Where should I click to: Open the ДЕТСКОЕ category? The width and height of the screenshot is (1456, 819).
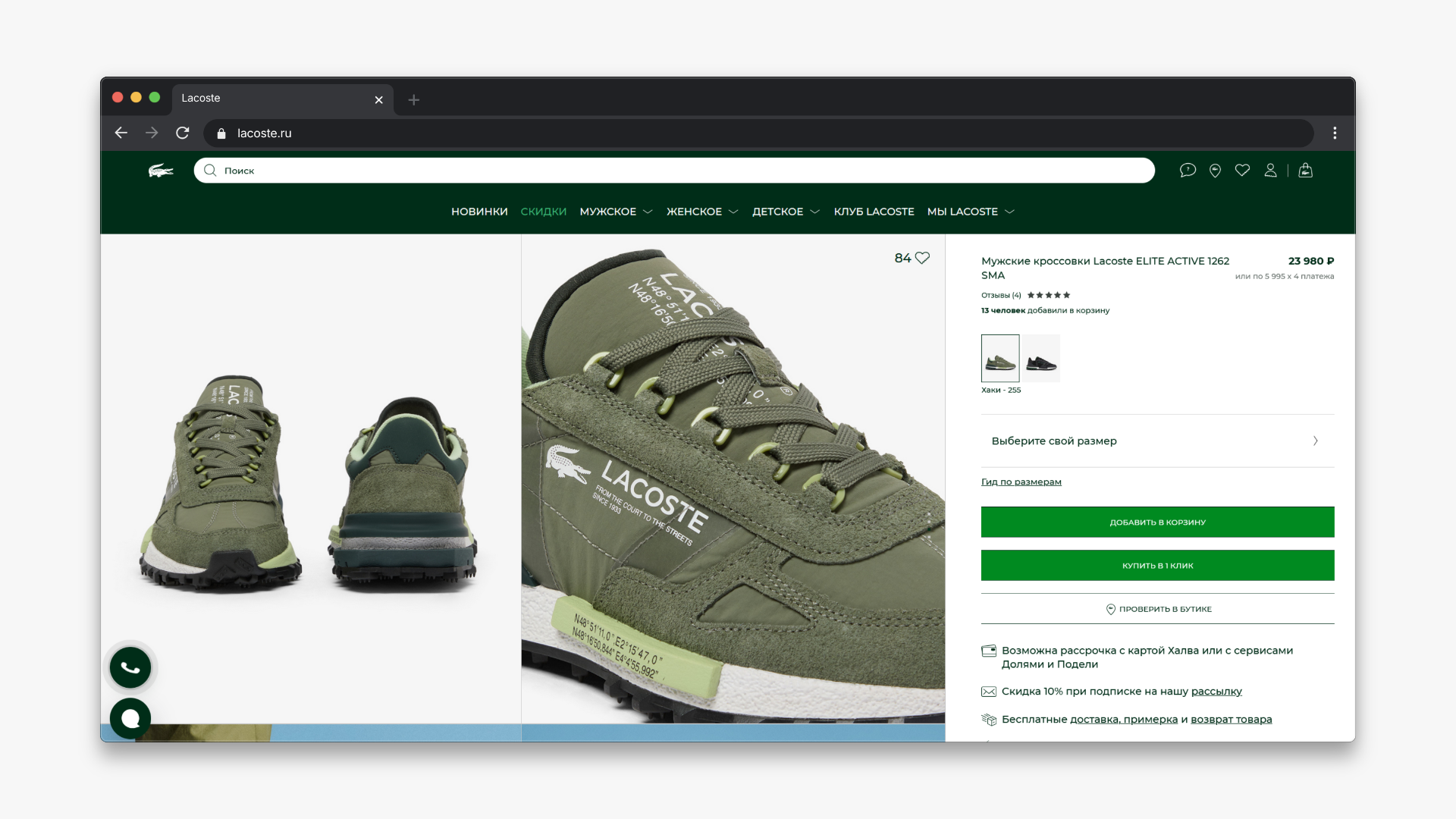pyautogui.click(x=777, y=212)
